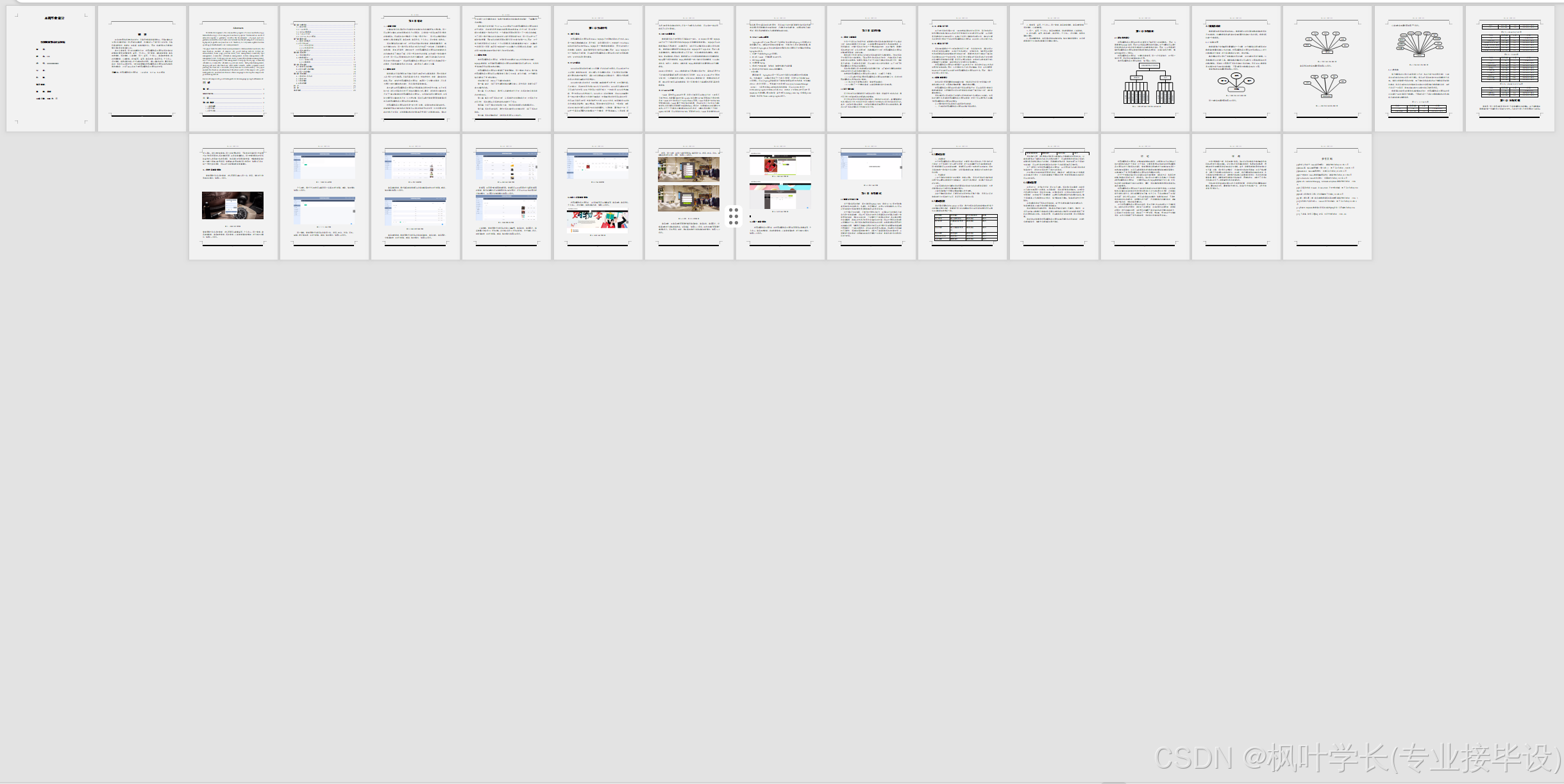Viewport: 1564px width, 784px height.
Task: Click the six-dot drag handle icon
Action: [x=734, y=216]
